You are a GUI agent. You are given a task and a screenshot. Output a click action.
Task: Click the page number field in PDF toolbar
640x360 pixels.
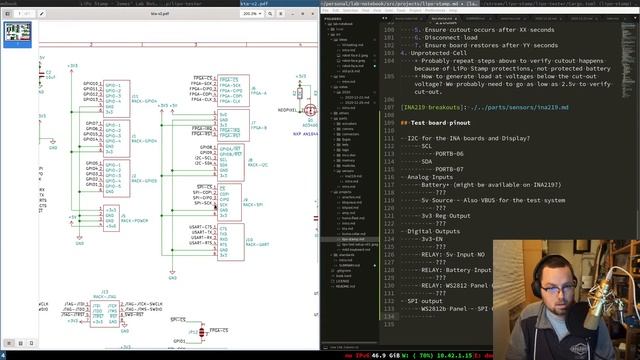(x=24, y=13)
